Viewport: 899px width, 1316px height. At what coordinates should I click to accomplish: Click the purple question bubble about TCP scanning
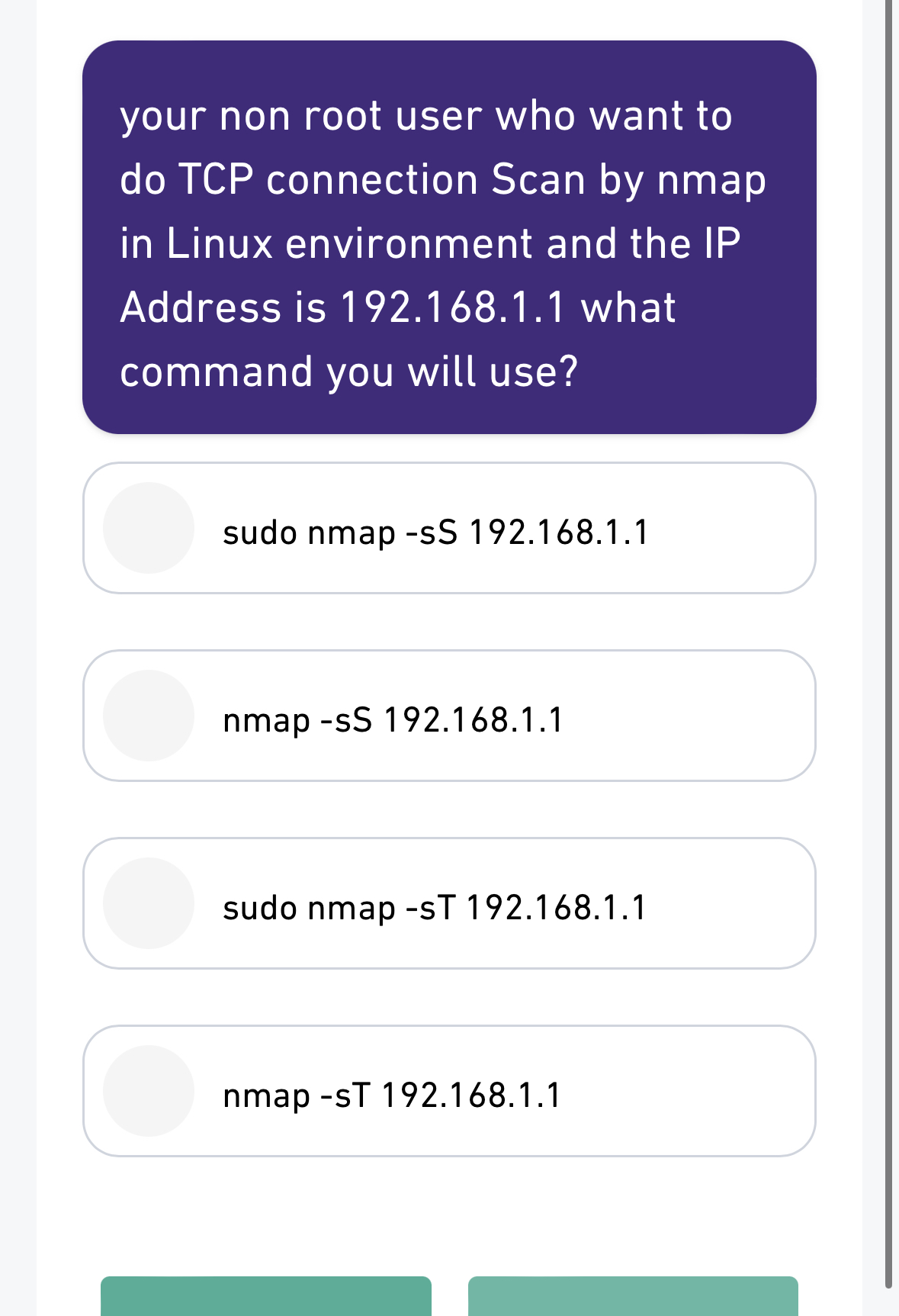point(448,236)
